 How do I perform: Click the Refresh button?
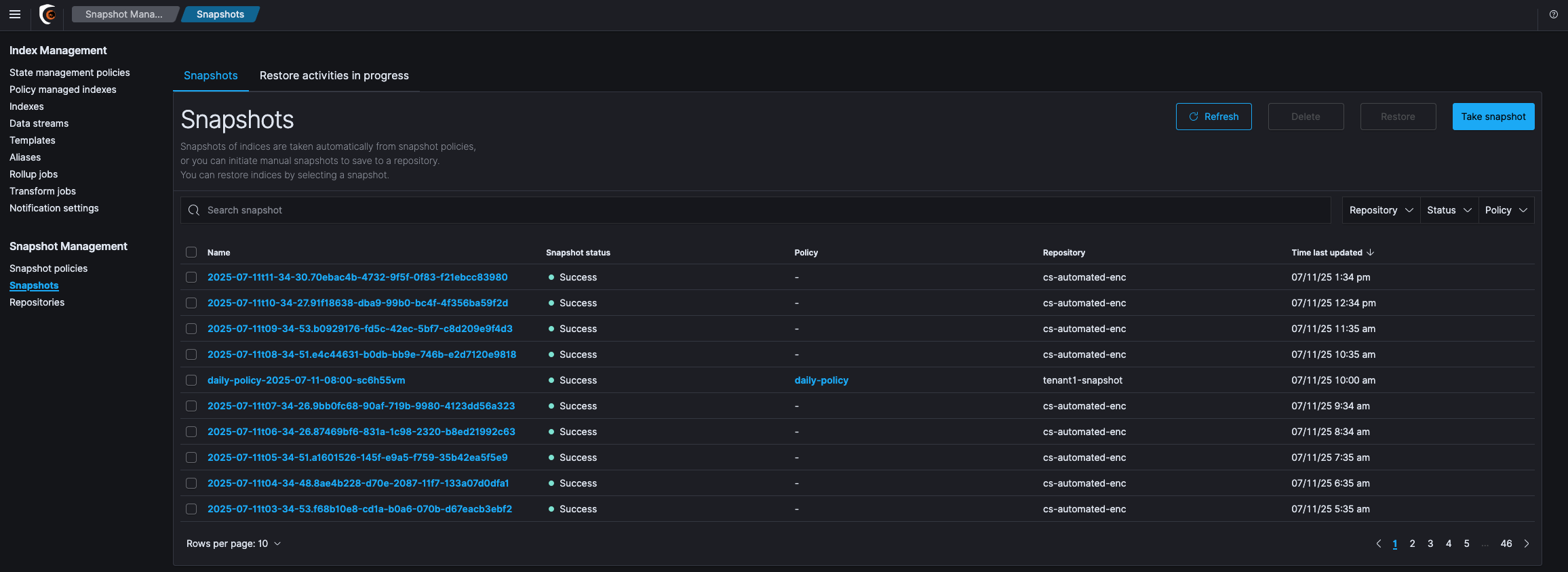[x=1213, y=117]
